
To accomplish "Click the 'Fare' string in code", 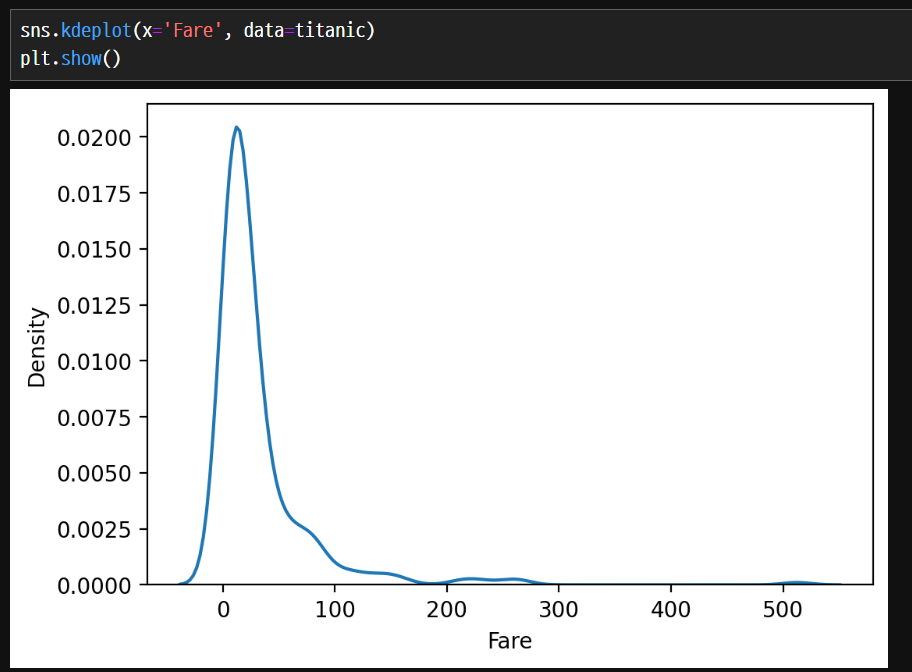I will tap(194, 30).
